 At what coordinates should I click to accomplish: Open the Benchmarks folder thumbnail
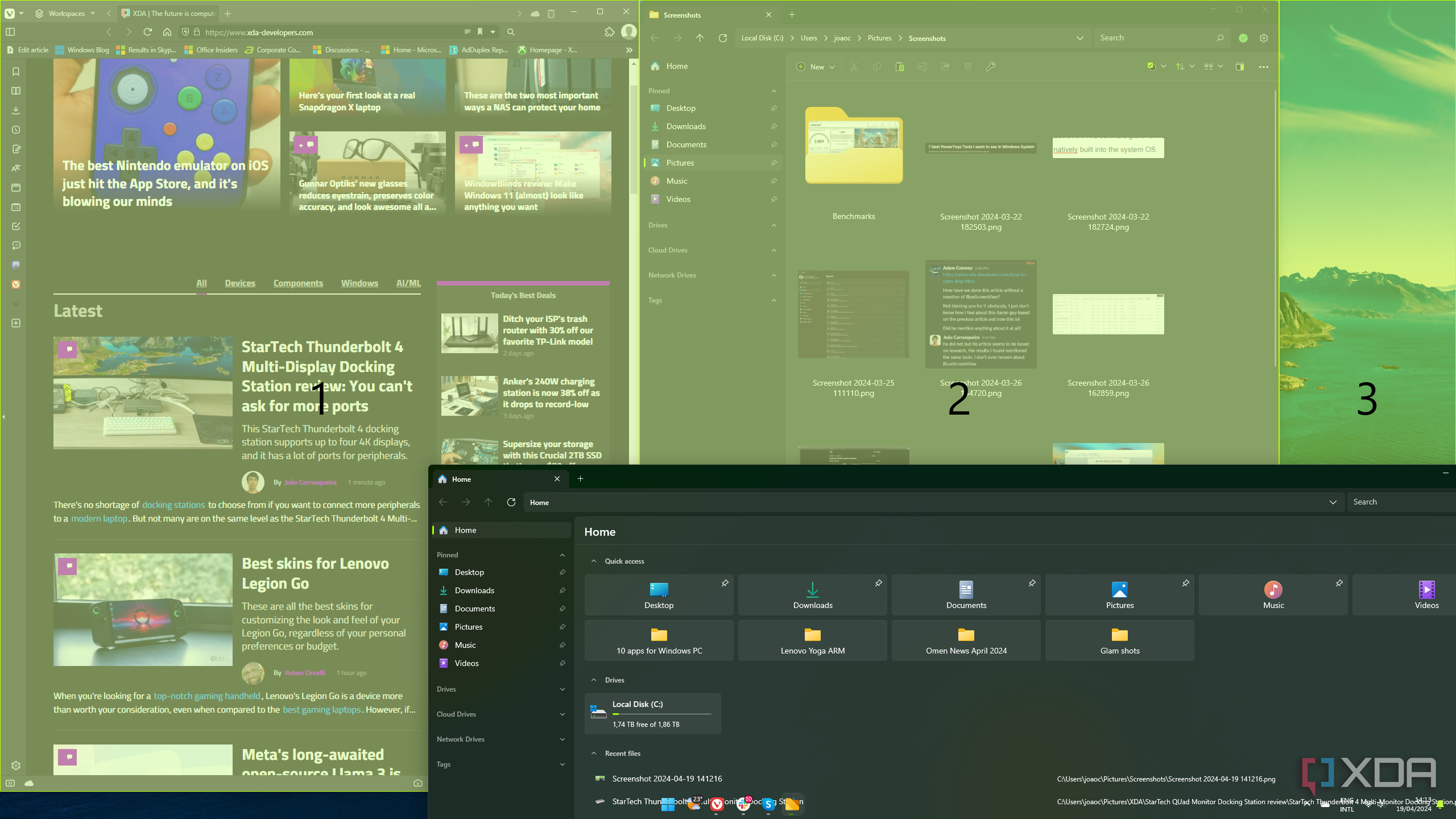pyautogui.click(x=854, y=146)
